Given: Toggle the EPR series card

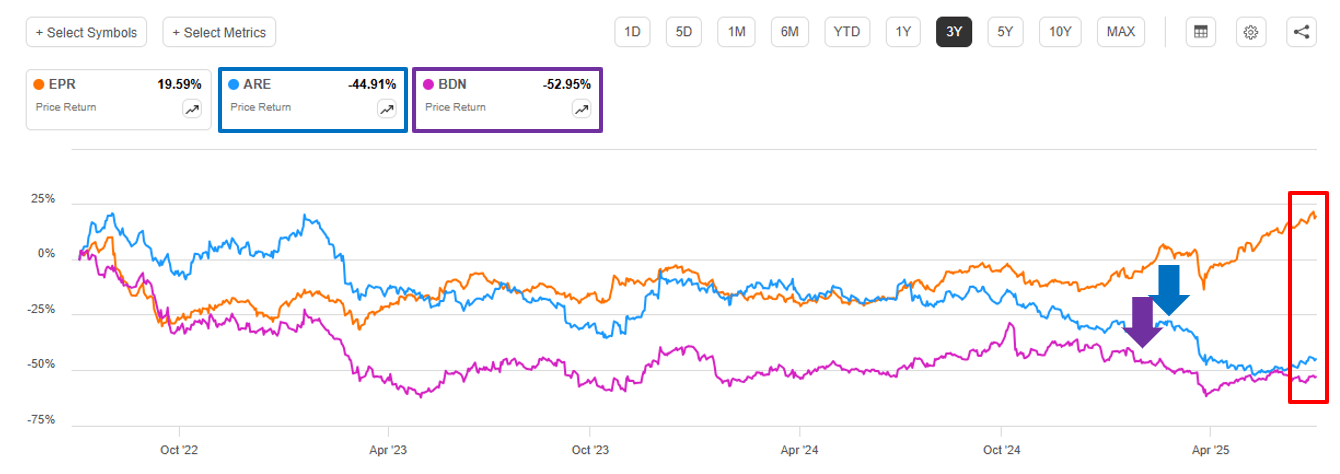Looking at the screenshot, I should [x=110, y=98].
